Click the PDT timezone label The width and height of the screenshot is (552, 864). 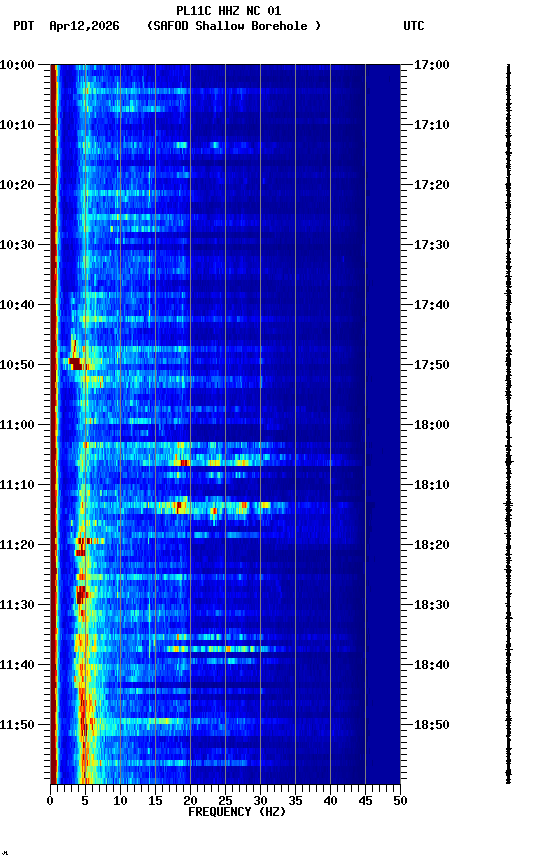click(24, 26)
